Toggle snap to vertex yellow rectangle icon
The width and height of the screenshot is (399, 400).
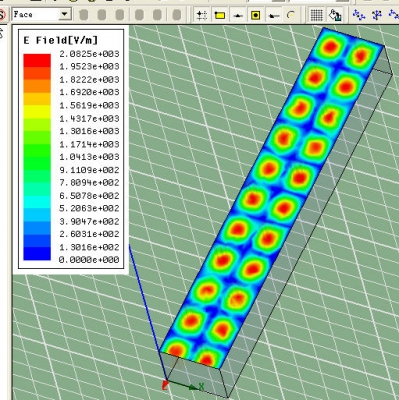click(x=220, y=15)
